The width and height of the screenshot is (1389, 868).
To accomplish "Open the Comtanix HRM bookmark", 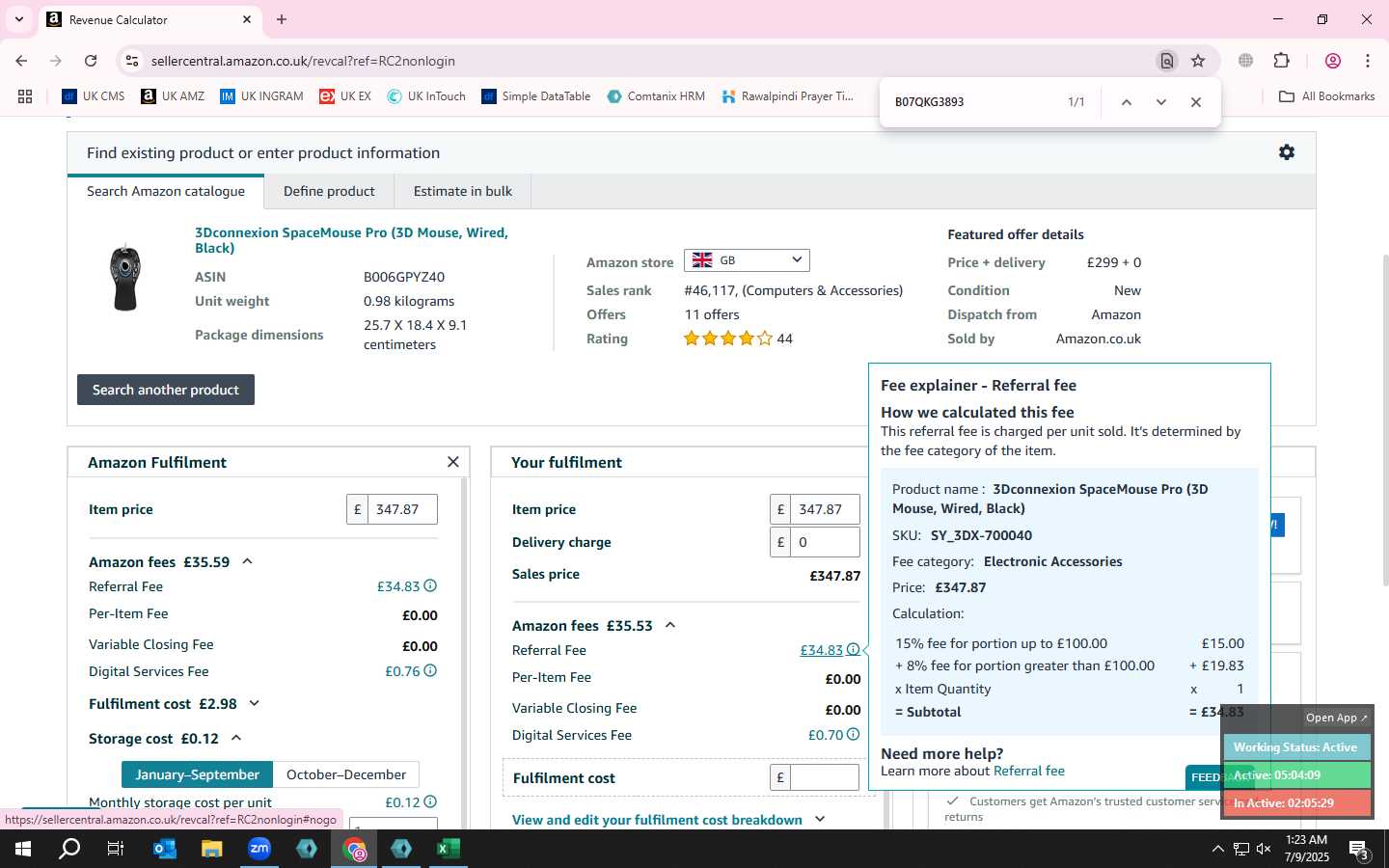I will coord(656,96).
